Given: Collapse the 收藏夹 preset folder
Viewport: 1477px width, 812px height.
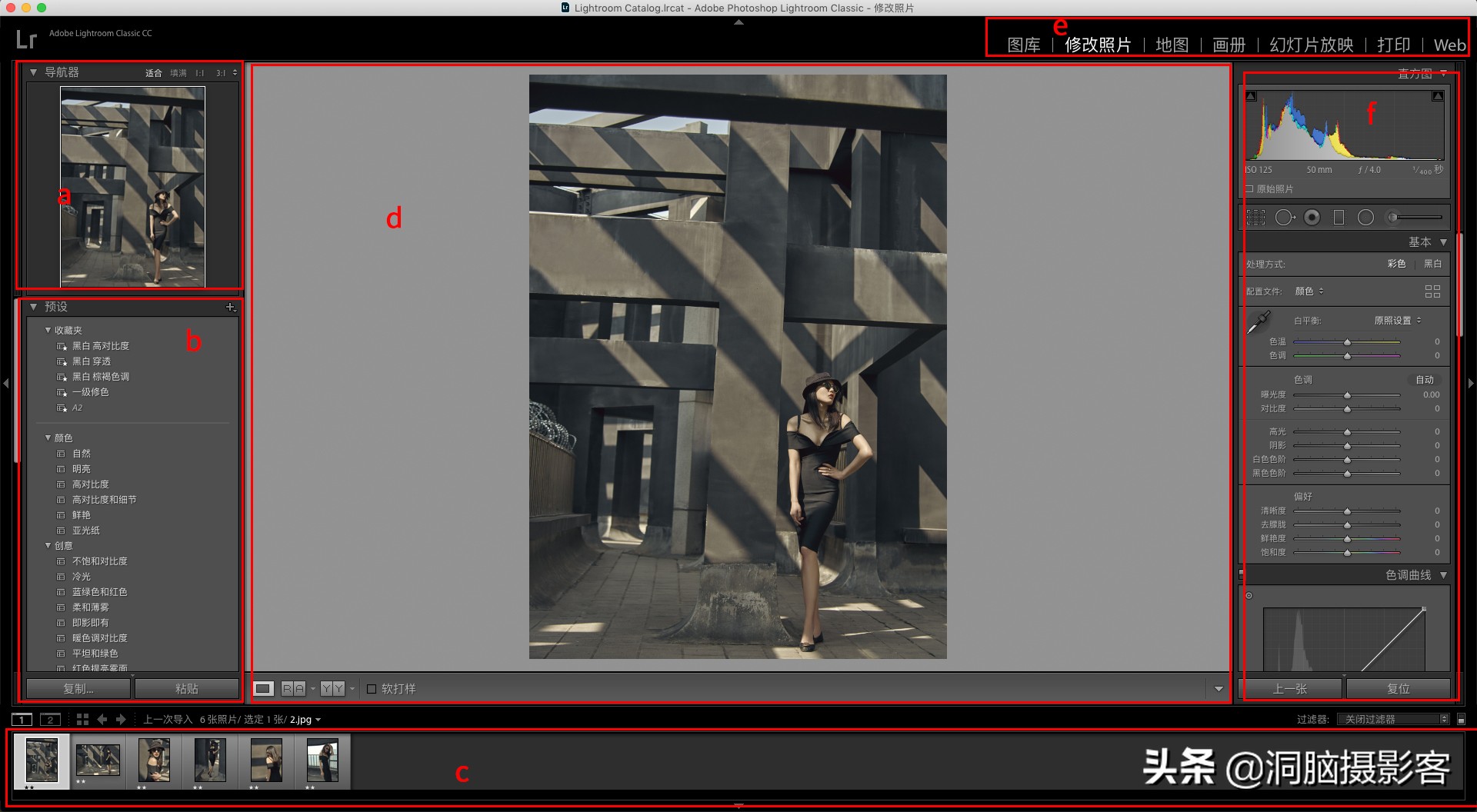Looking at the screenshot, I should pos(48,331).
